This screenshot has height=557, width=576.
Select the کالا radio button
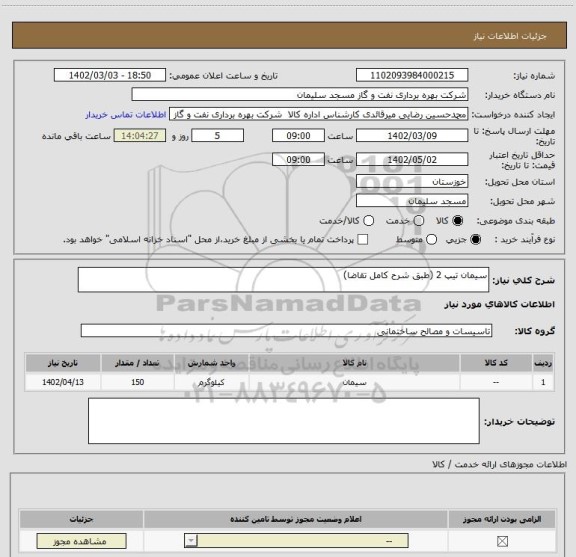click(x=458, y=220)
